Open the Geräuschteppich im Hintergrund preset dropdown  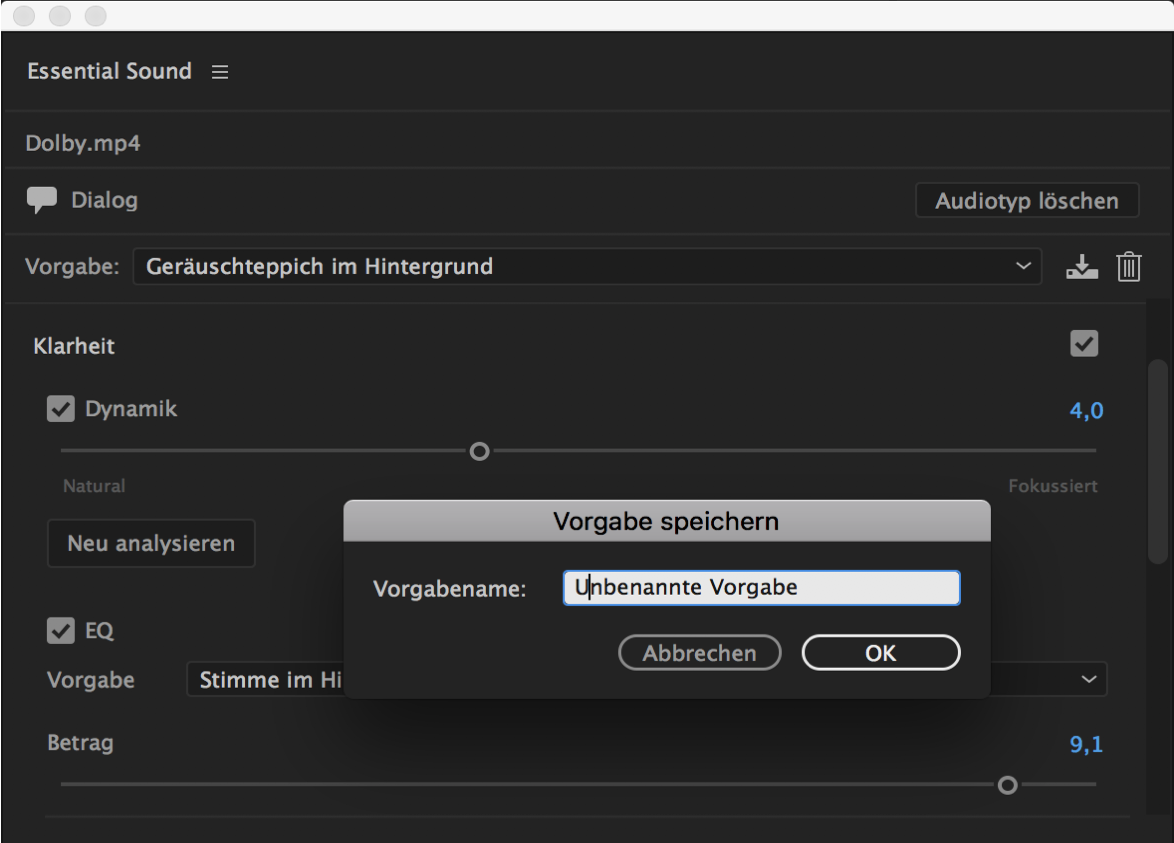coord(586,267)
